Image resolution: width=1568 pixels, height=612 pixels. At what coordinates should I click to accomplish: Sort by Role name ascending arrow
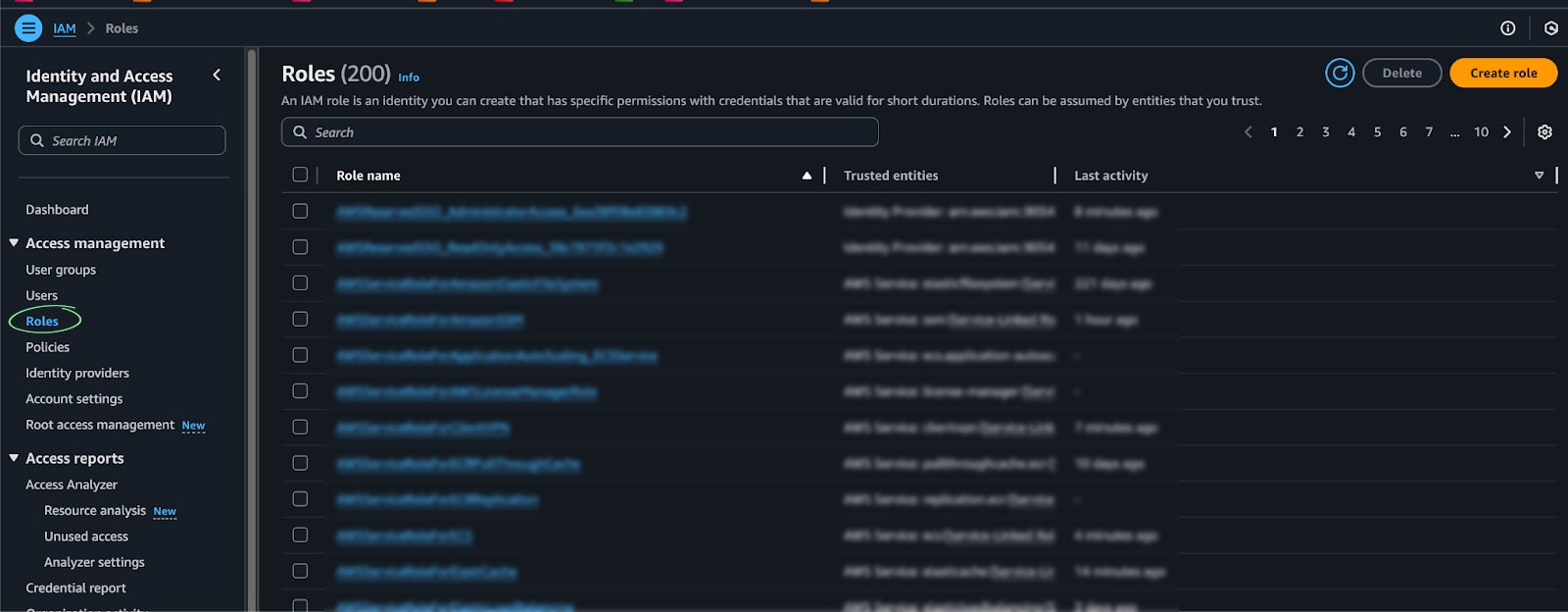click(807, 176)
